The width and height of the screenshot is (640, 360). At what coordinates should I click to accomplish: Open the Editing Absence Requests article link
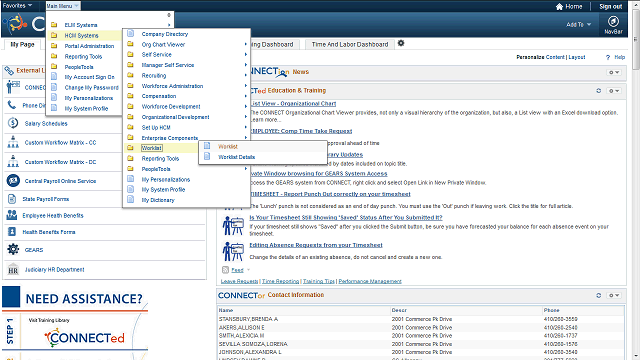point(316,245)
